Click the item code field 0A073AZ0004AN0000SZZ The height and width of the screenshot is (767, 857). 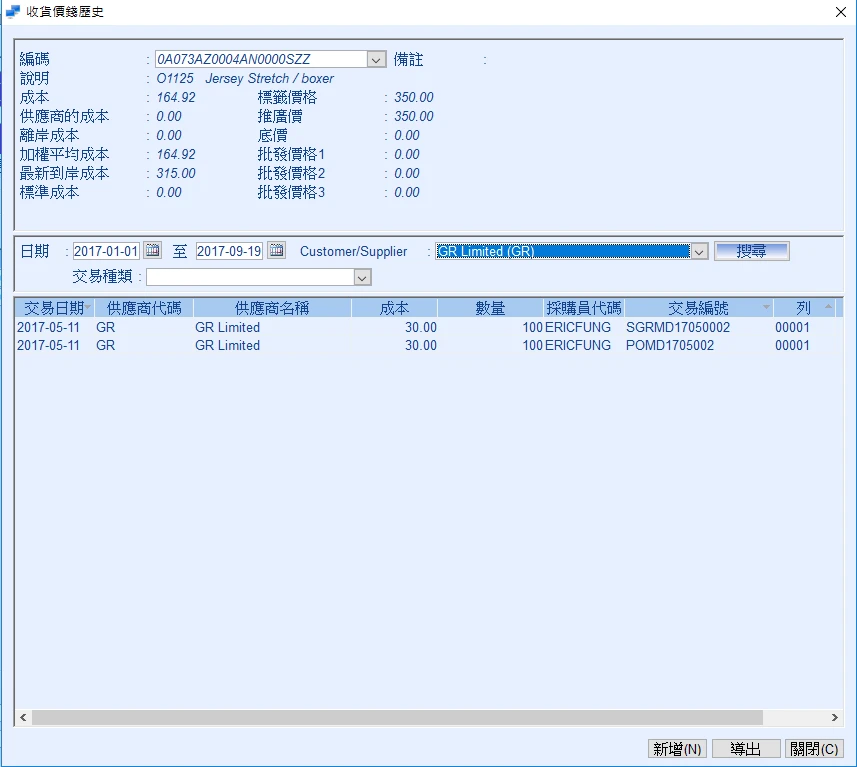(x=261, y=59)
